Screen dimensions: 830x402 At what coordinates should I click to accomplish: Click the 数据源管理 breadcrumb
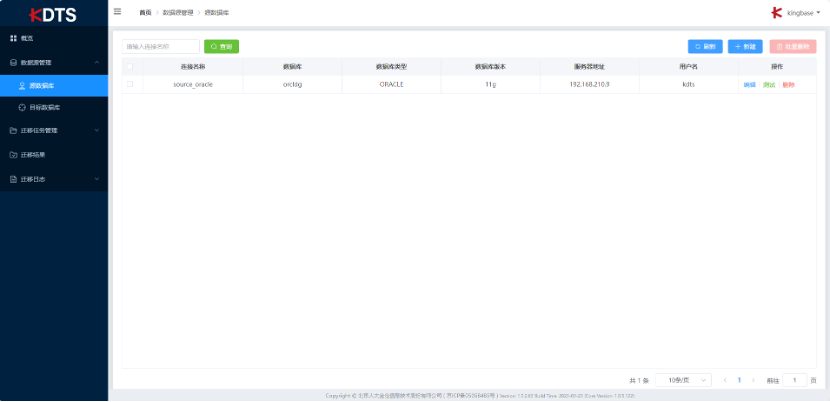coord(178,12)
